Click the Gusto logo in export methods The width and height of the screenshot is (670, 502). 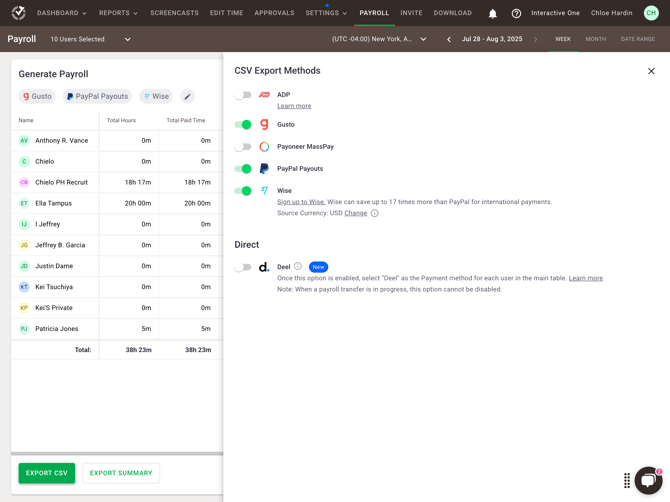tap(264, 124)
